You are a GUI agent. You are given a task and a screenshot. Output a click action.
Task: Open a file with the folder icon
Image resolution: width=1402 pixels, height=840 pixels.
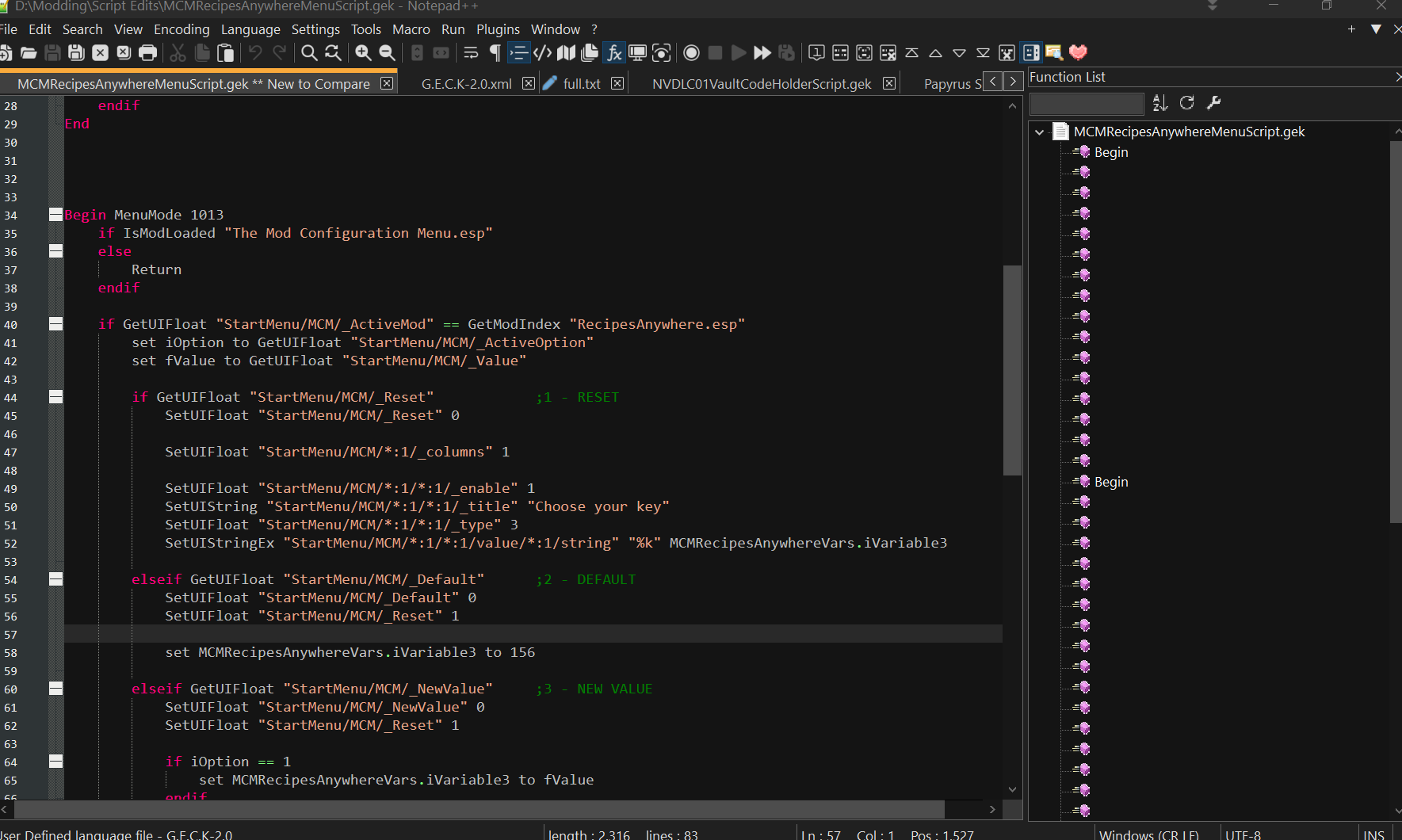(x=29, y=53)
